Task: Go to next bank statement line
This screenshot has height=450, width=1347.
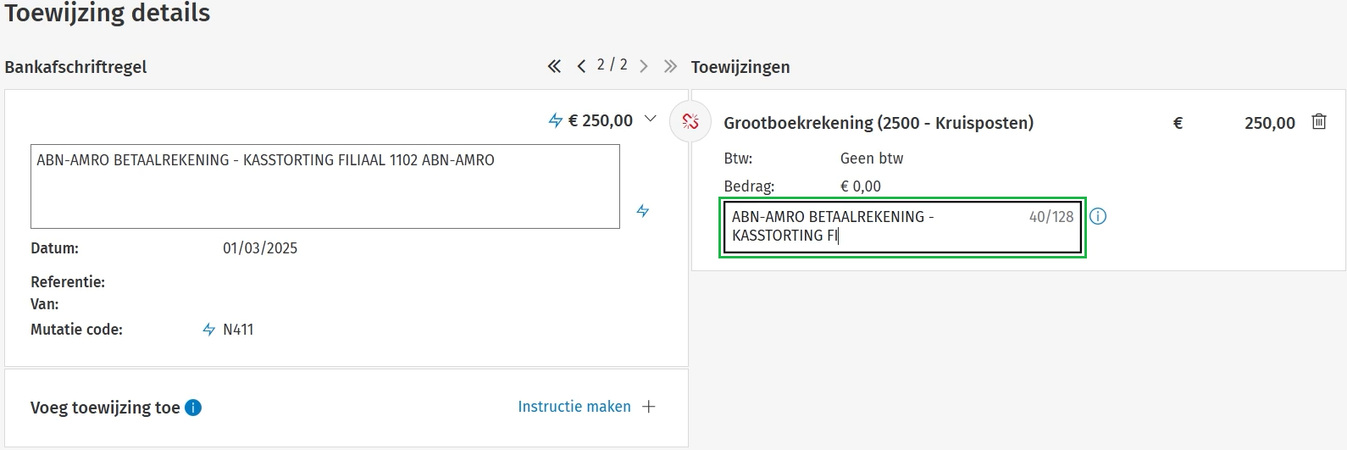Action: [x=643, y=66]
